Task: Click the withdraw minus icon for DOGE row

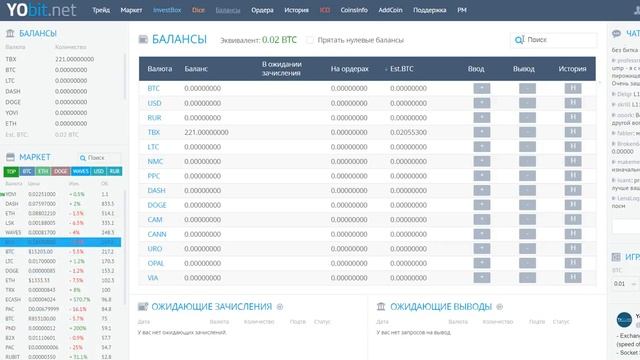Action: click(527, 205)
